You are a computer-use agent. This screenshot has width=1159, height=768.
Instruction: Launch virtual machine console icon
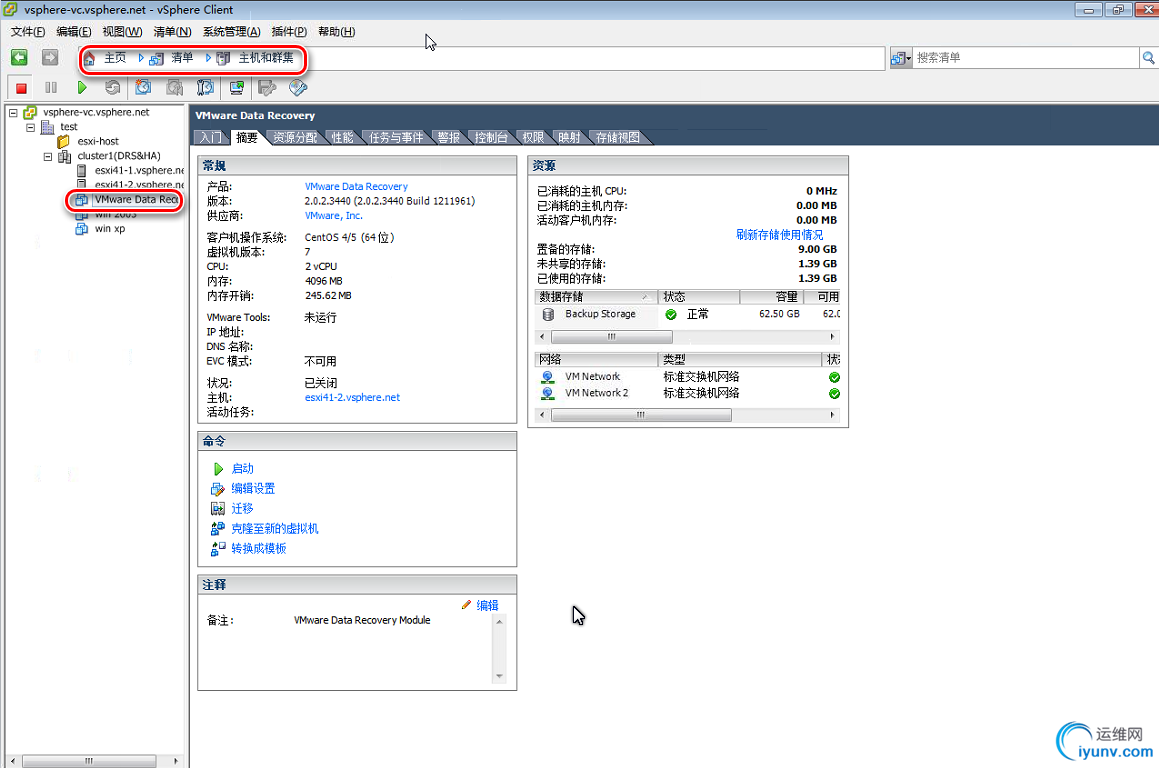(x=237, y=88)
